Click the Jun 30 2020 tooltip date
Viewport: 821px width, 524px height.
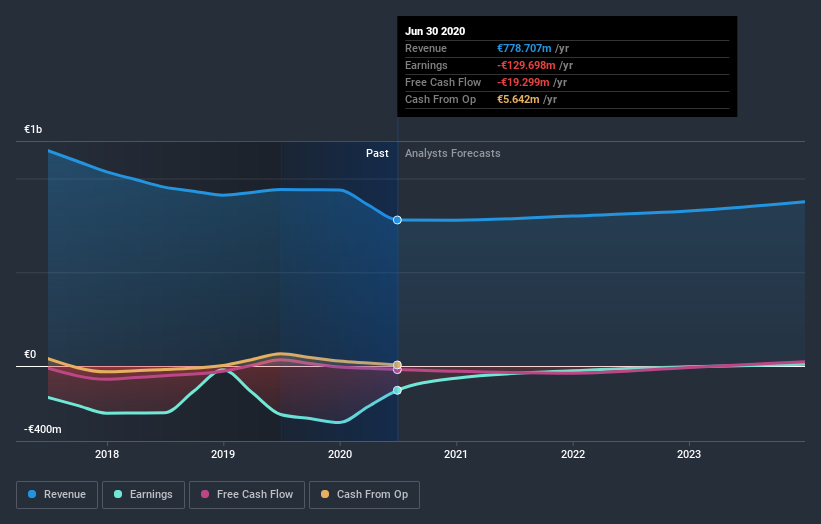click(x=435, y=31)
